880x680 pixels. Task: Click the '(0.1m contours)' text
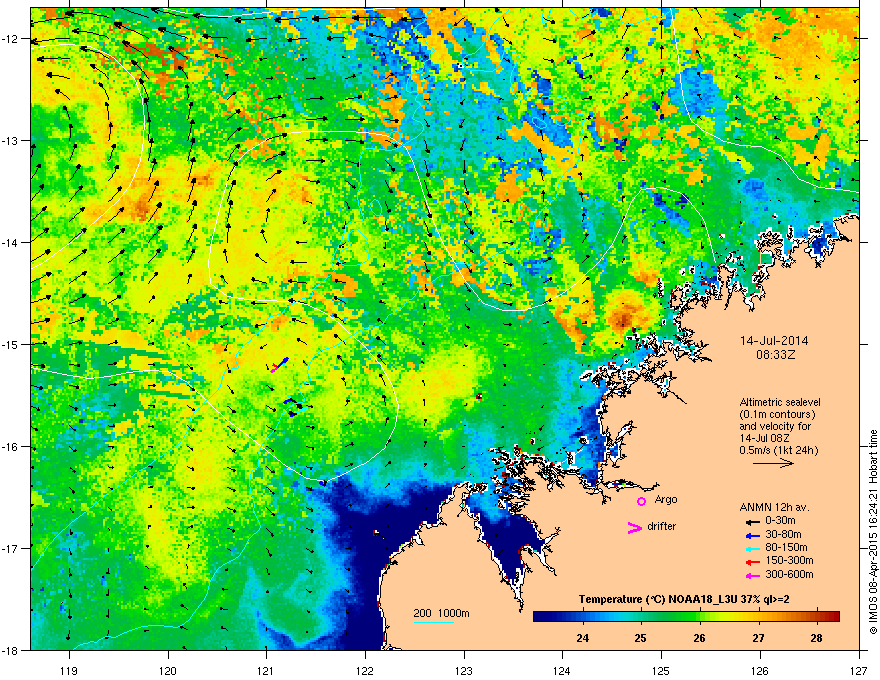click(x=777, y=415)
